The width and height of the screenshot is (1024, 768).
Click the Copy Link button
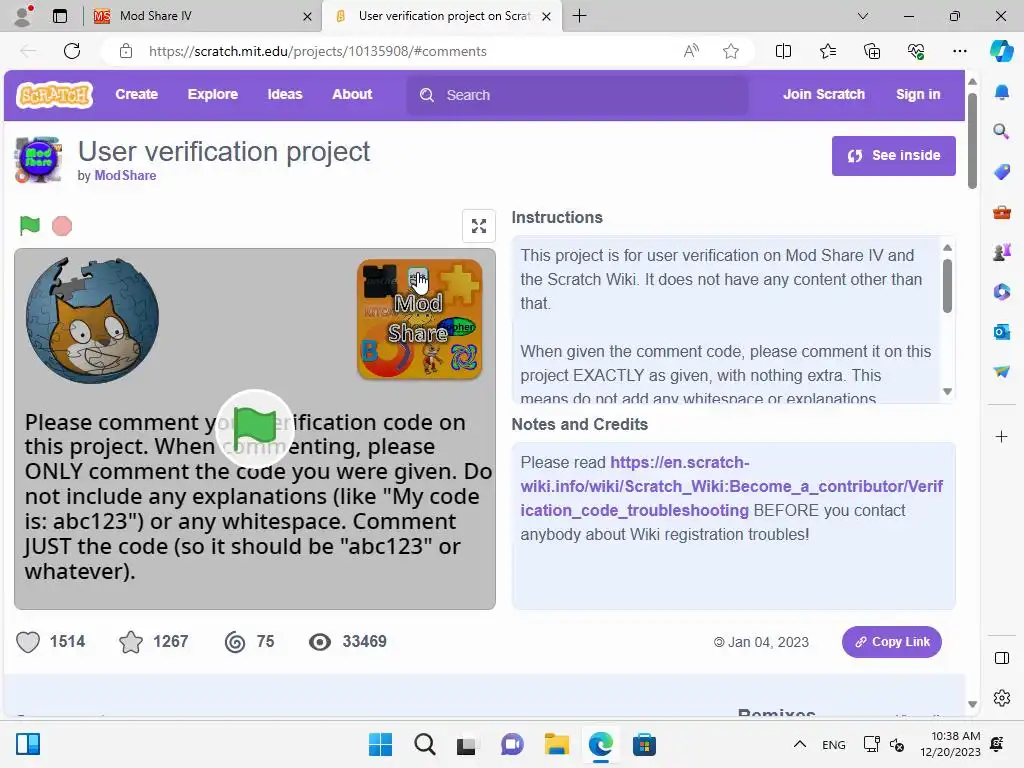pyautogui.click(x=891, y=642)
